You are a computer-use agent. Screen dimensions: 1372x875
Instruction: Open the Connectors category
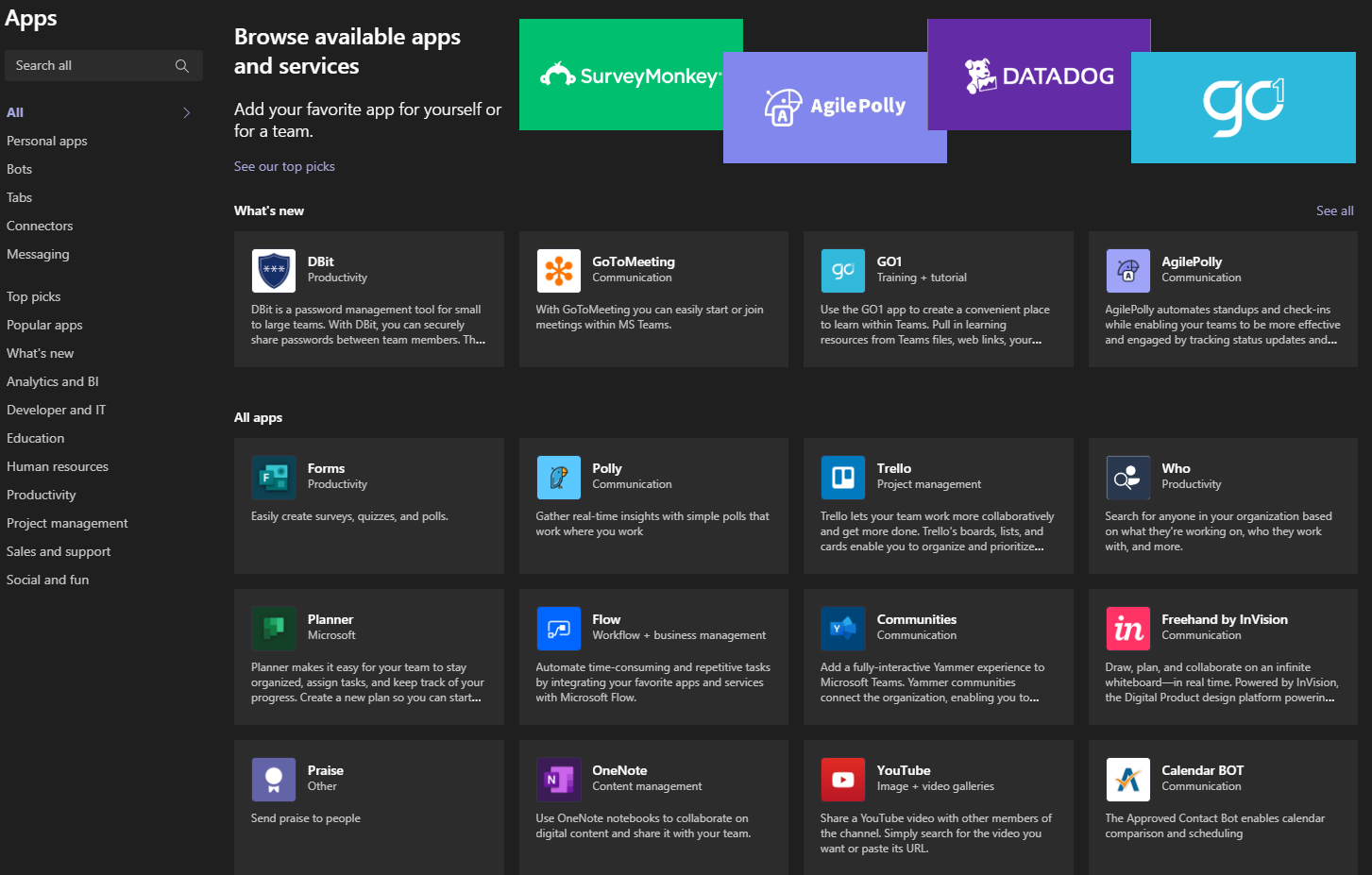point(40,226)
